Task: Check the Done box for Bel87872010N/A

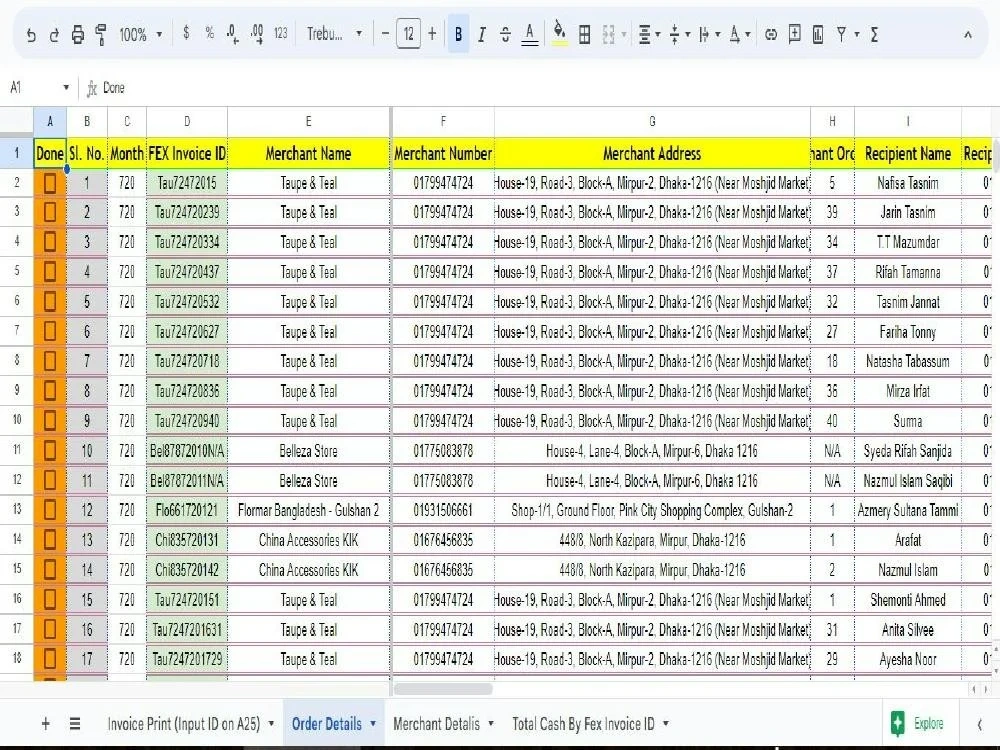Action: click(50, 451)
